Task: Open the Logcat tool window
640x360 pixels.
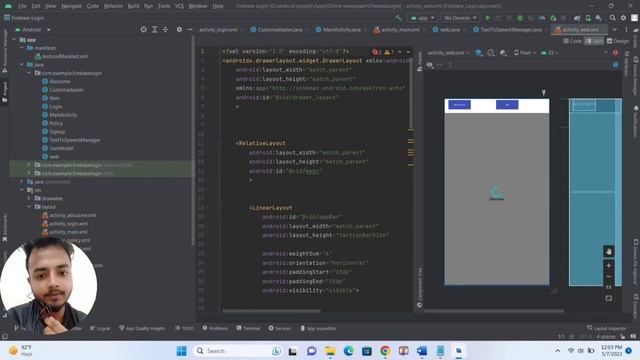Action: [x=100, y=328]
